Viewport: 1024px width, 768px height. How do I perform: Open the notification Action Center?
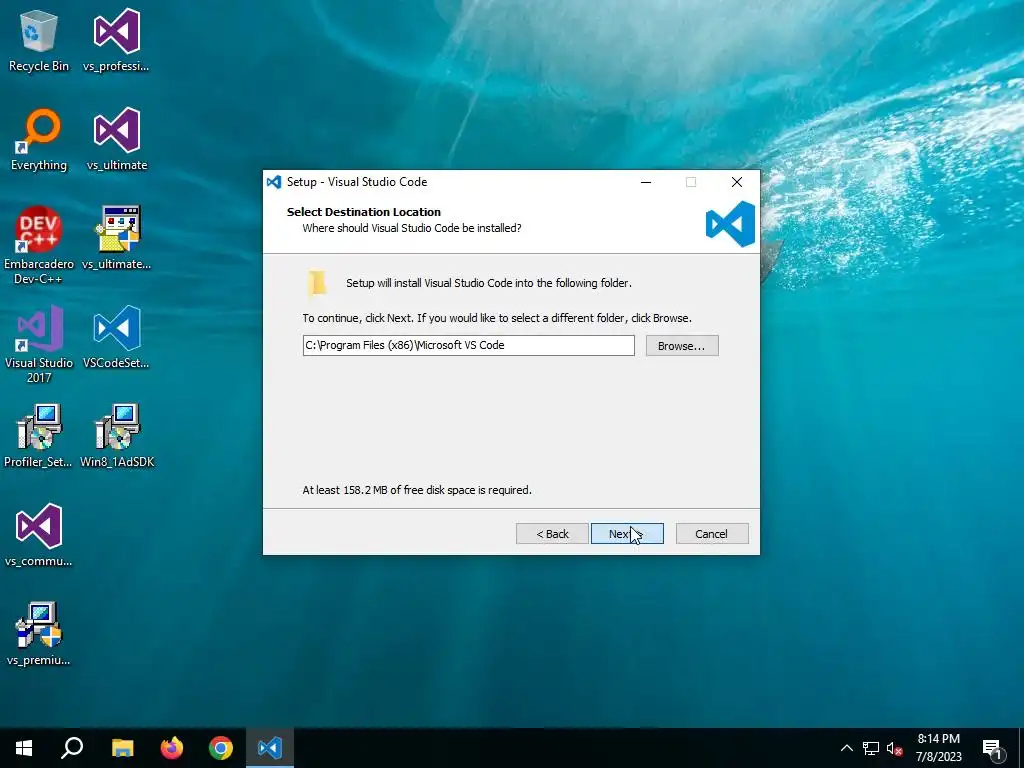point(993,748)
